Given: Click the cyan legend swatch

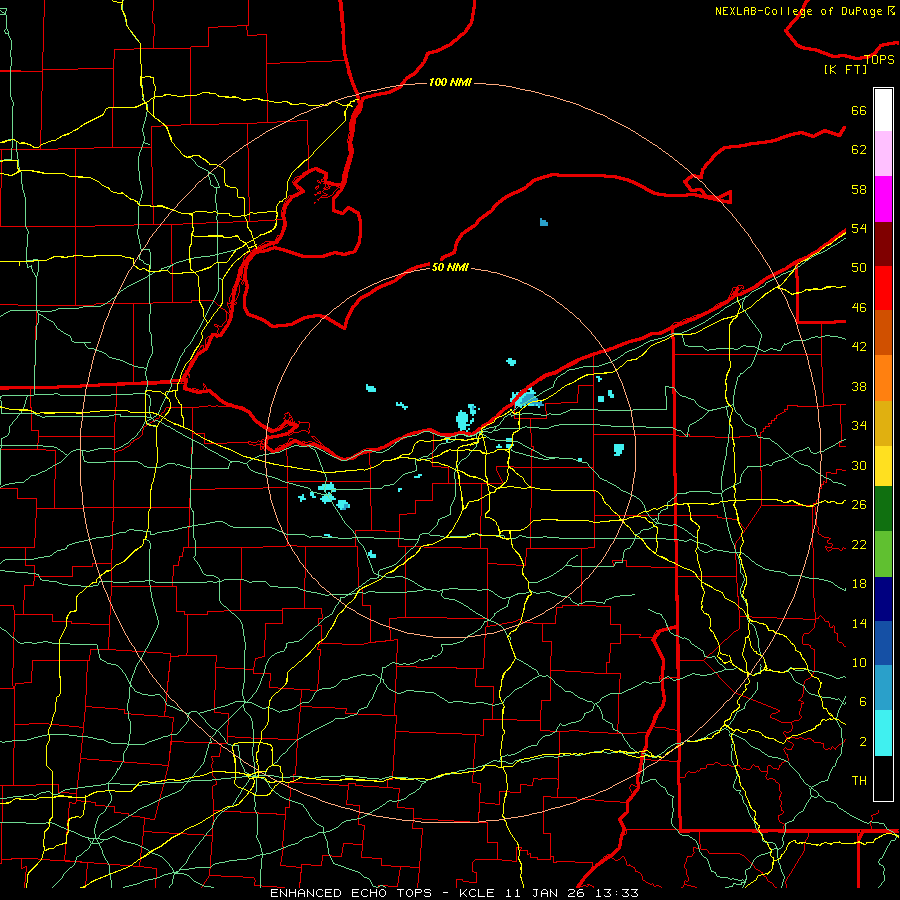Looking at the screenshot, I should (883, 733).
